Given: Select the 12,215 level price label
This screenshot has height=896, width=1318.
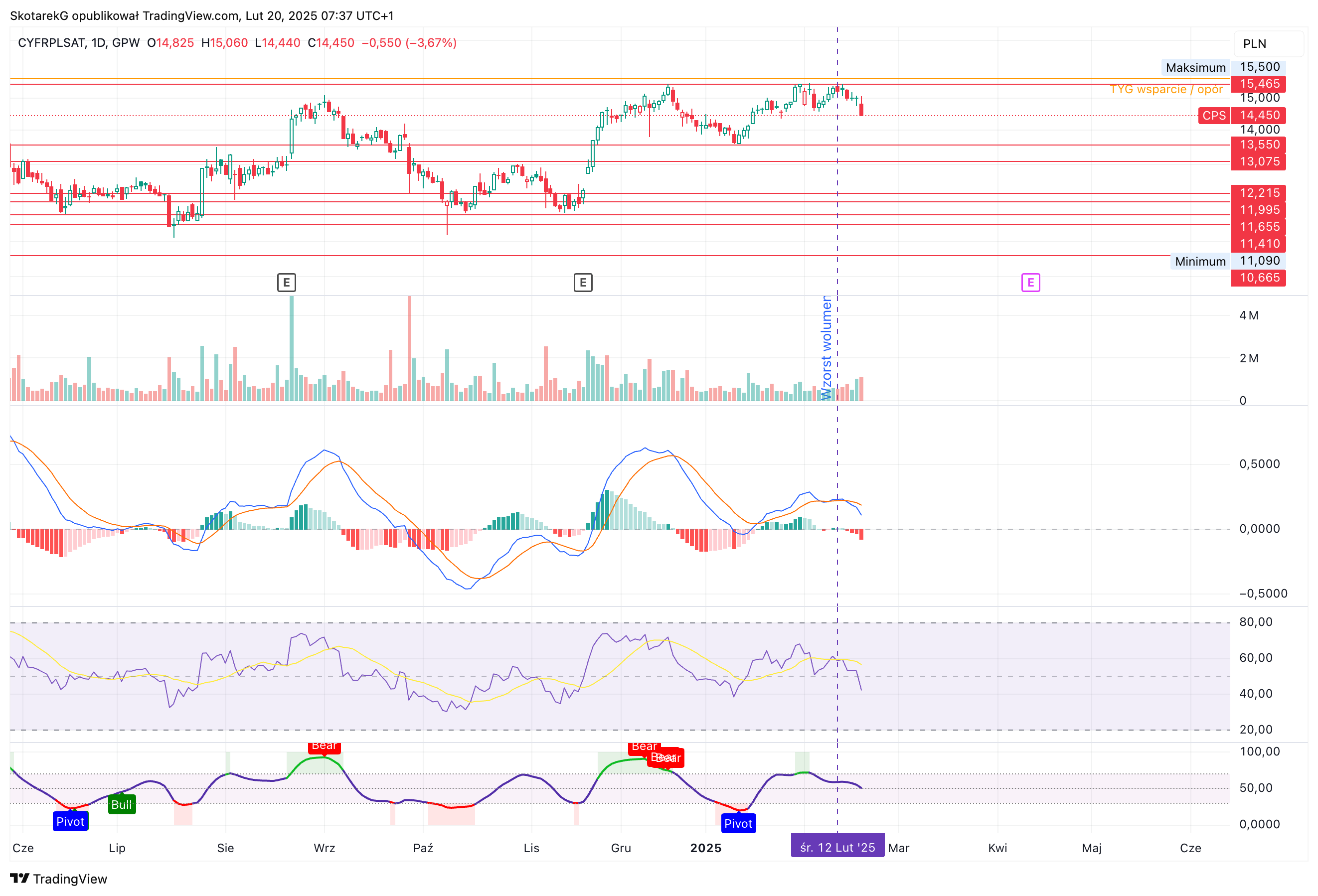Looking at the screenshot, I should (1259, 193).
